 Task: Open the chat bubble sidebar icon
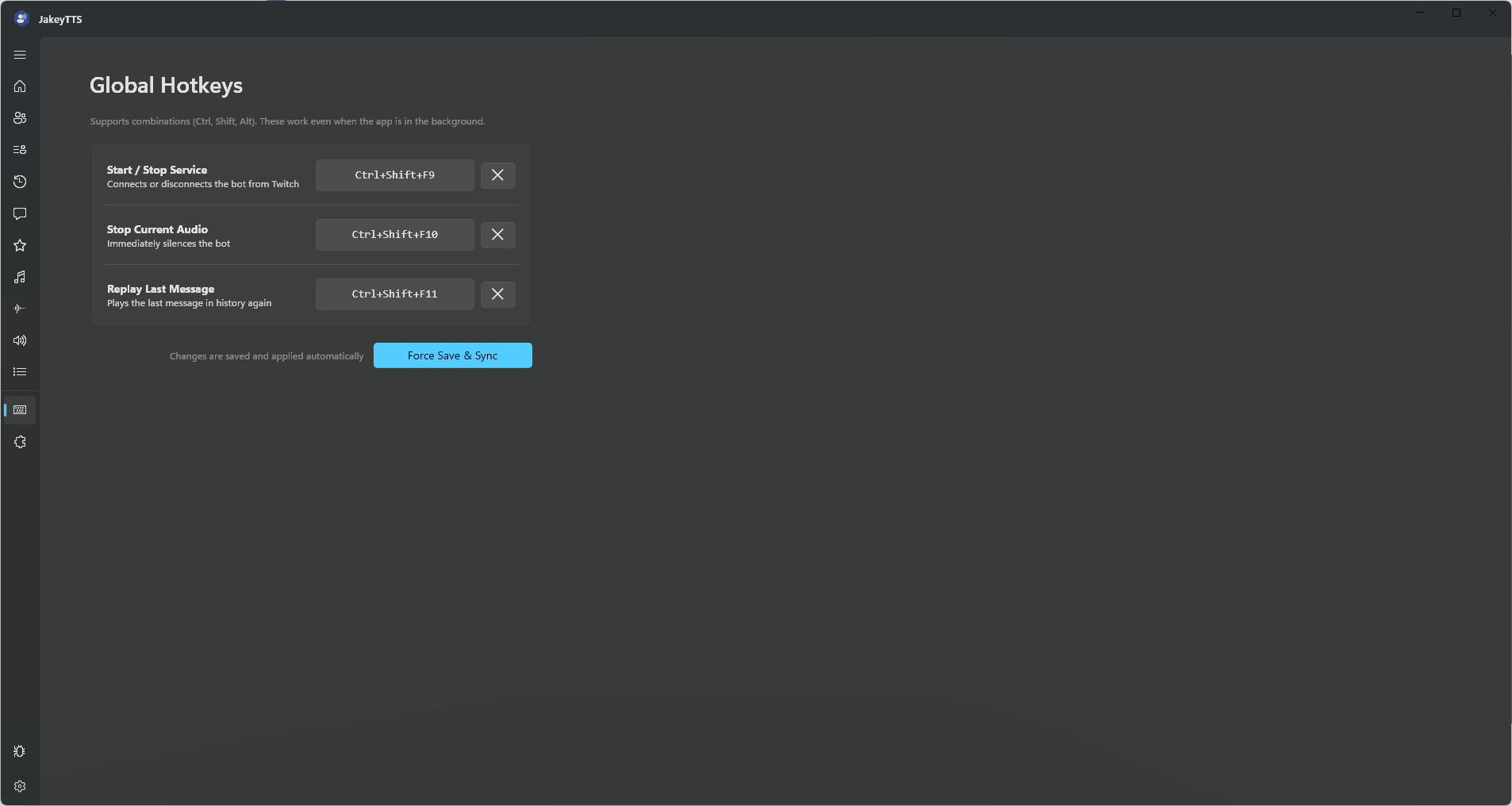click(20, 213)
